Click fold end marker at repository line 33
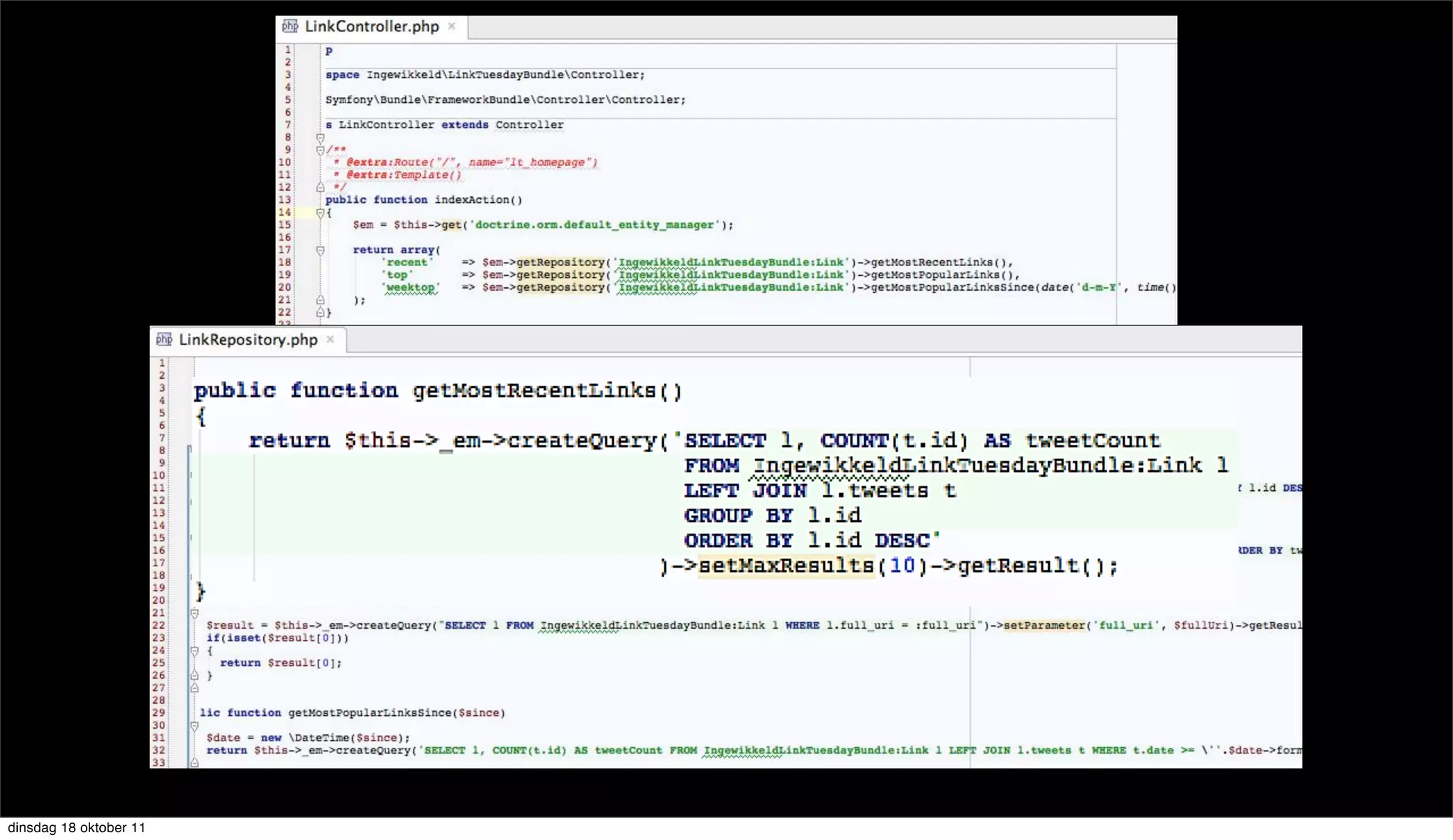 [x=194, y=763]
